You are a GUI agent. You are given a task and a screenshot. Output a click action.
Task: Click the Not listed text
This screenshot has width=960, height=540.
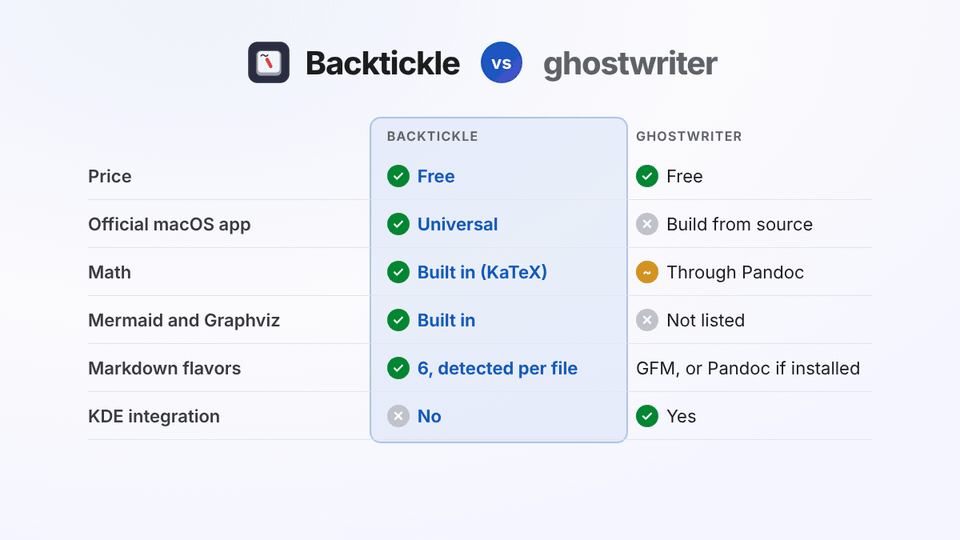click(x=706, y=320)
